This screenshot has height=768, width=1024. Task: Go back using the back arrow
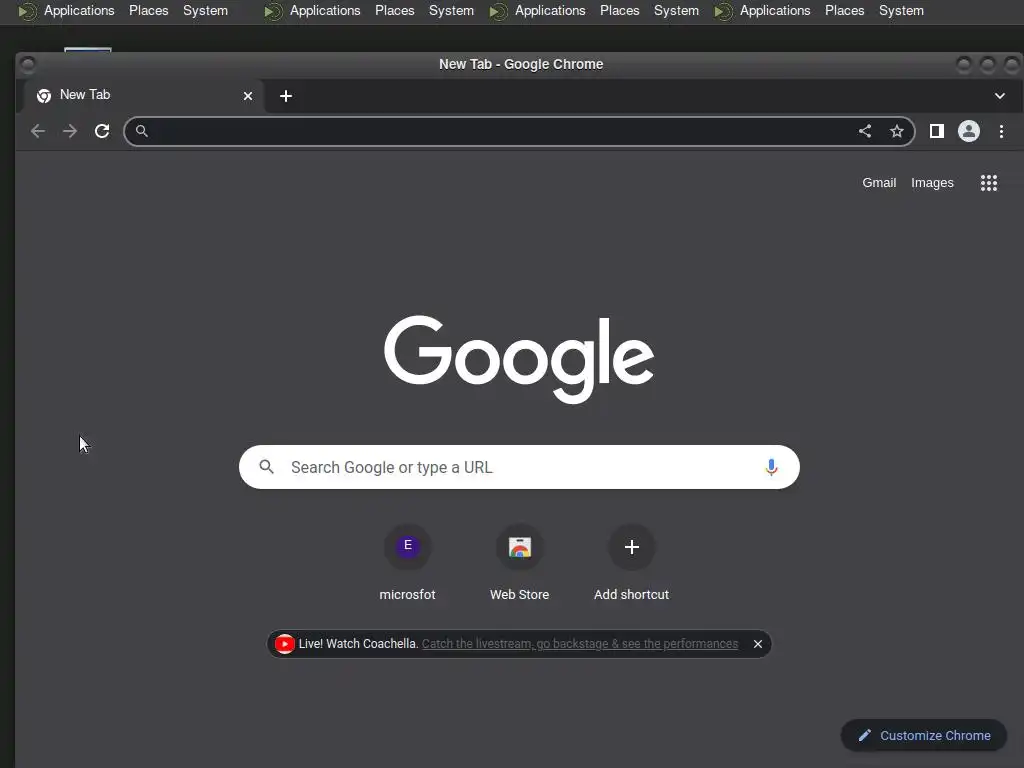point(38,131)
